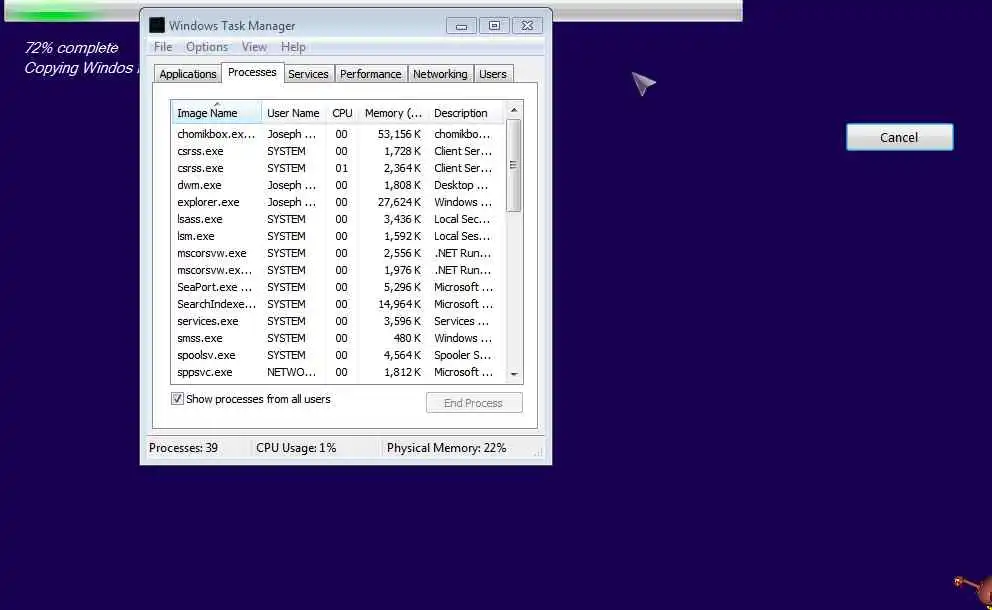The width and height of the screenshot is (992, 610).
Task: Select the lsm.exe process
Action: tap(338, 236)
